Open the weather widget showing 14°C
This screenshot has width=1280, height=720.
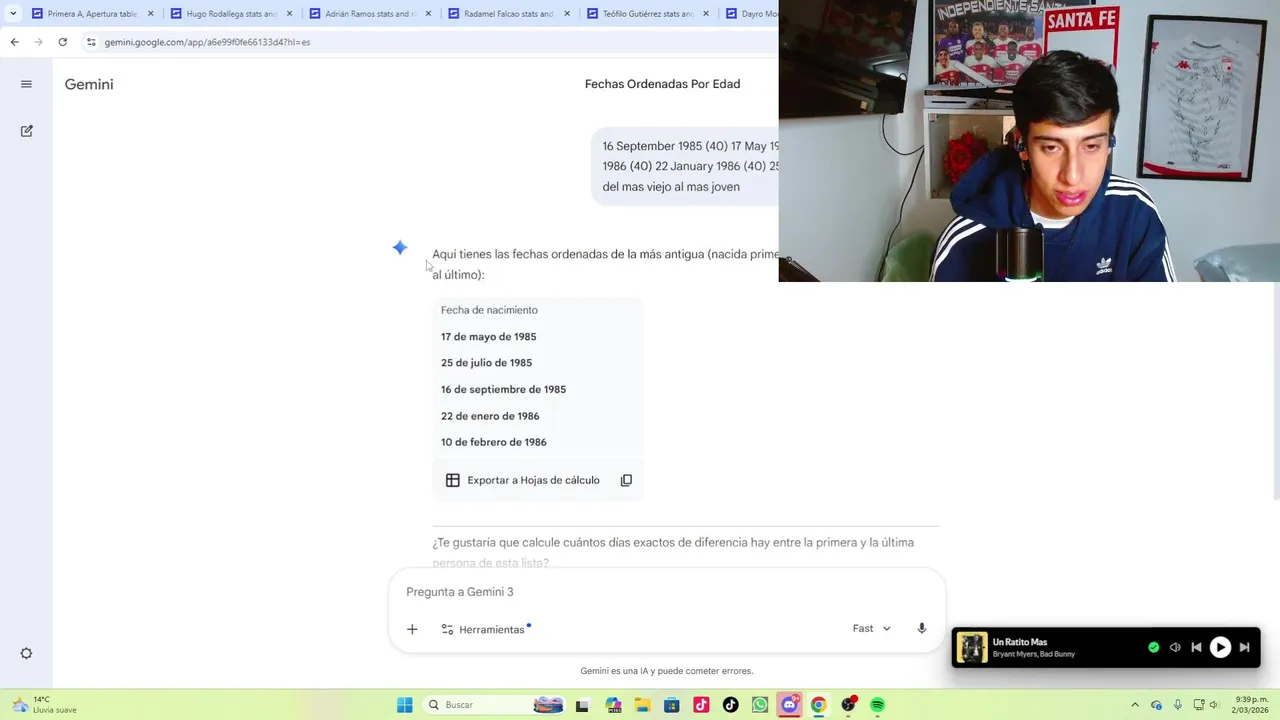tap(44, 705)
